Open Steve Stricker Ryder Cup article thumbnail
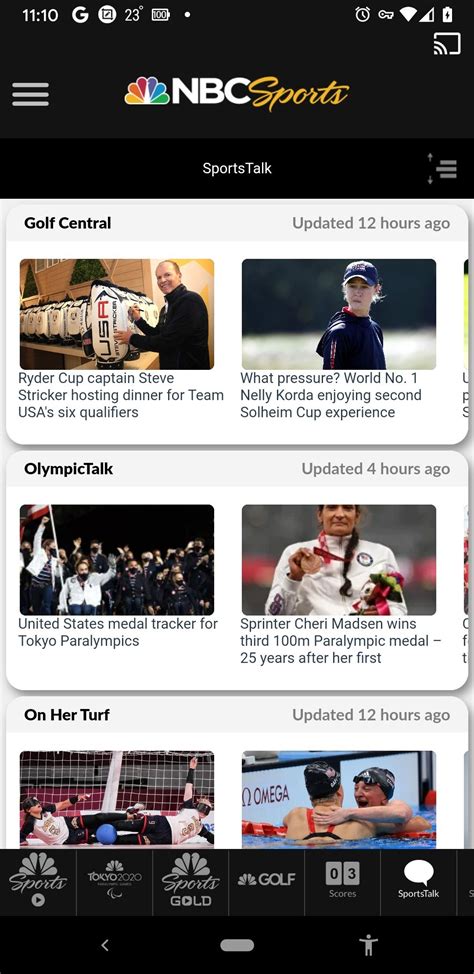 tap(117, 314)
